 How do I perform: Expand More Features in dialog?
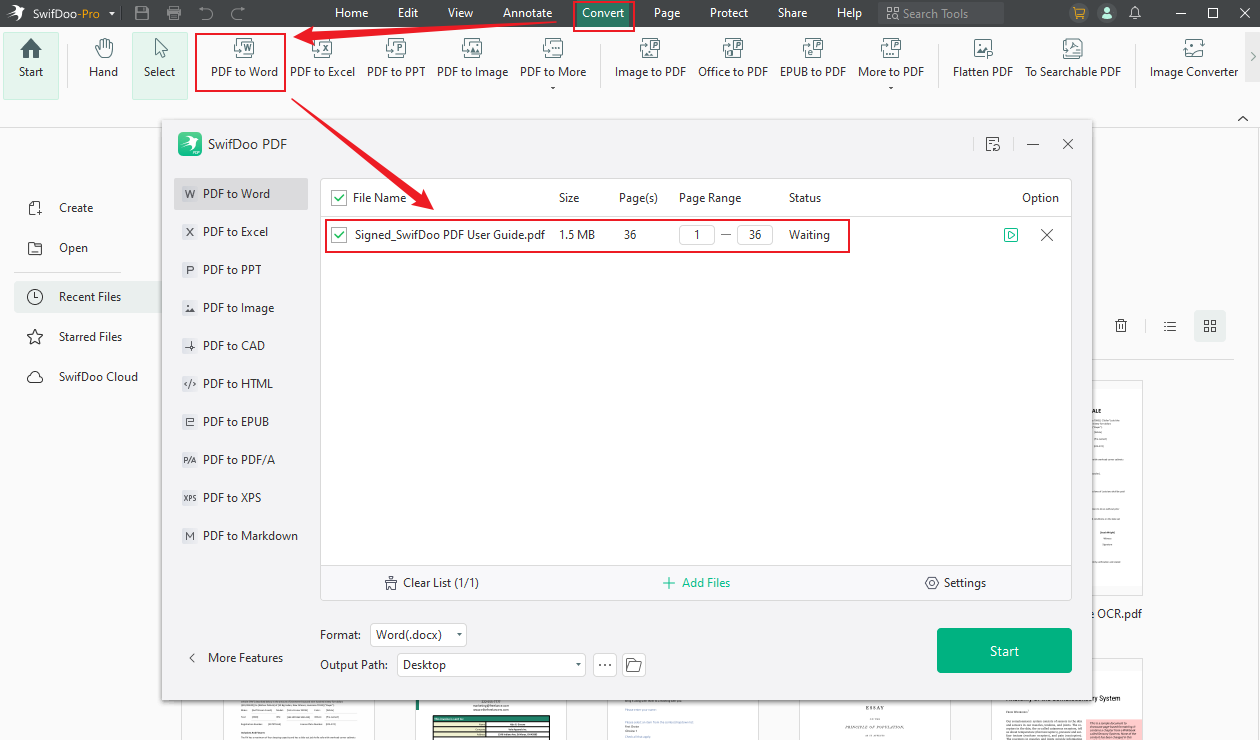point(236,658)
